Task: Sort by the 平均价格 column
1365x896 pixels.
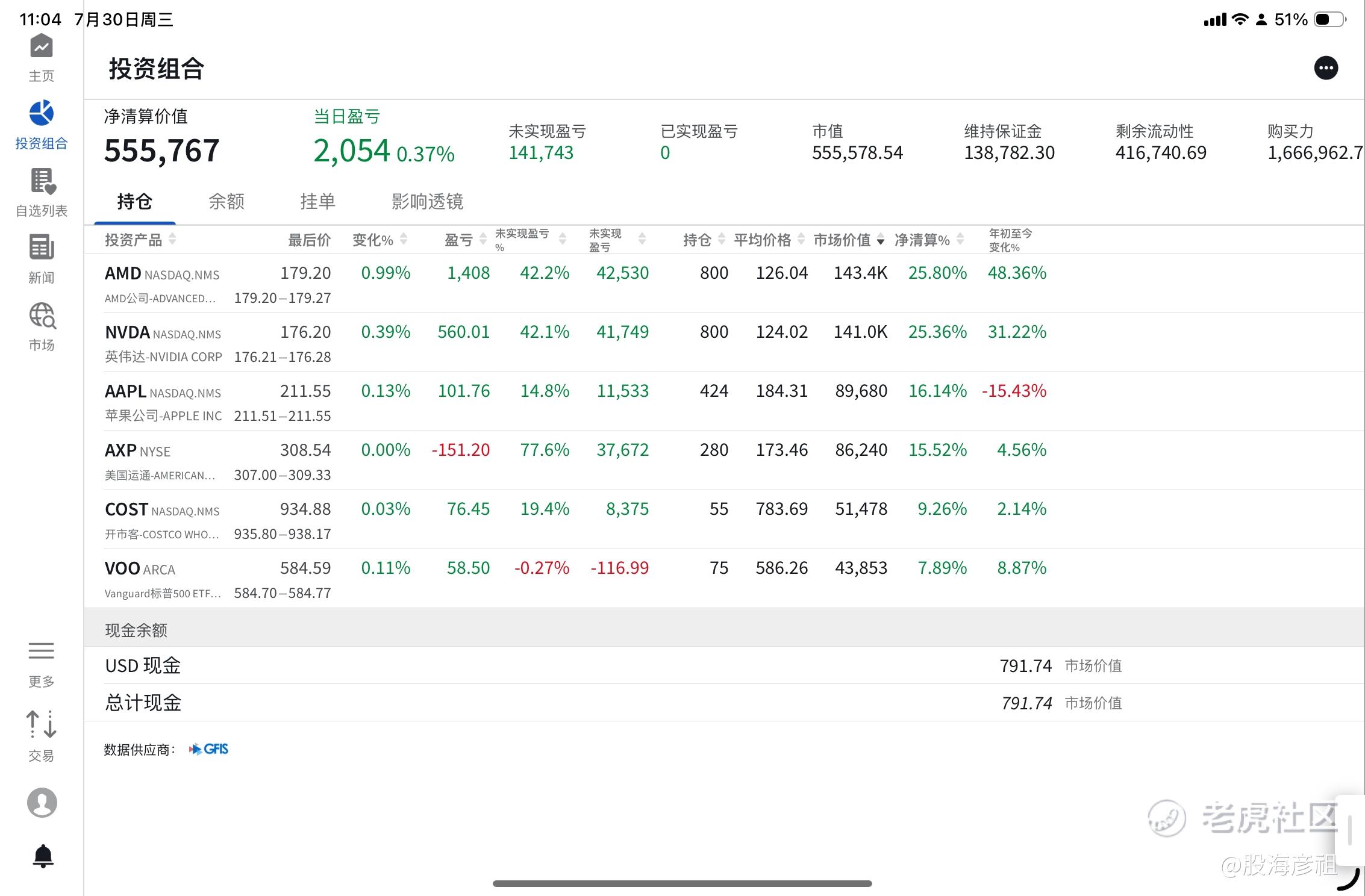Action: tap(769, 240)
